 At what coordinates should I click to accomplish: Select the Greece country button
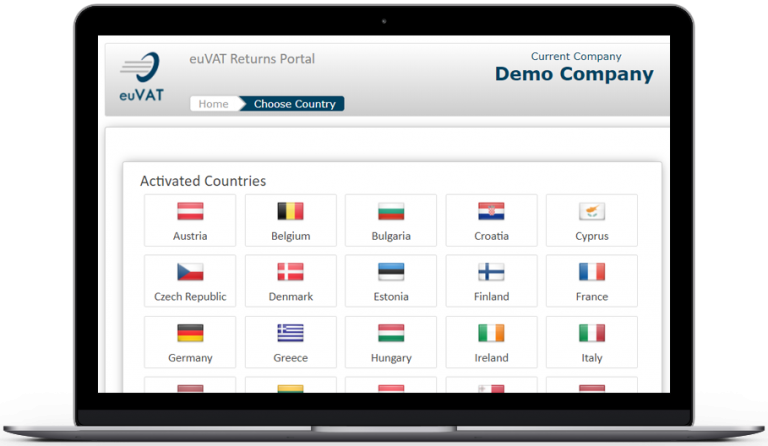tap(290, 342)
